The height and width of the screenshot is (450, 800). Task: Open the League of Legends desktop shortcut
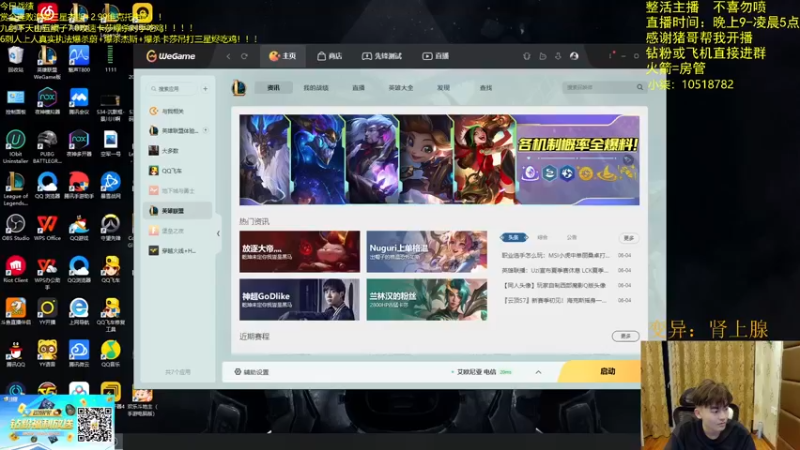tap(15, 189)
